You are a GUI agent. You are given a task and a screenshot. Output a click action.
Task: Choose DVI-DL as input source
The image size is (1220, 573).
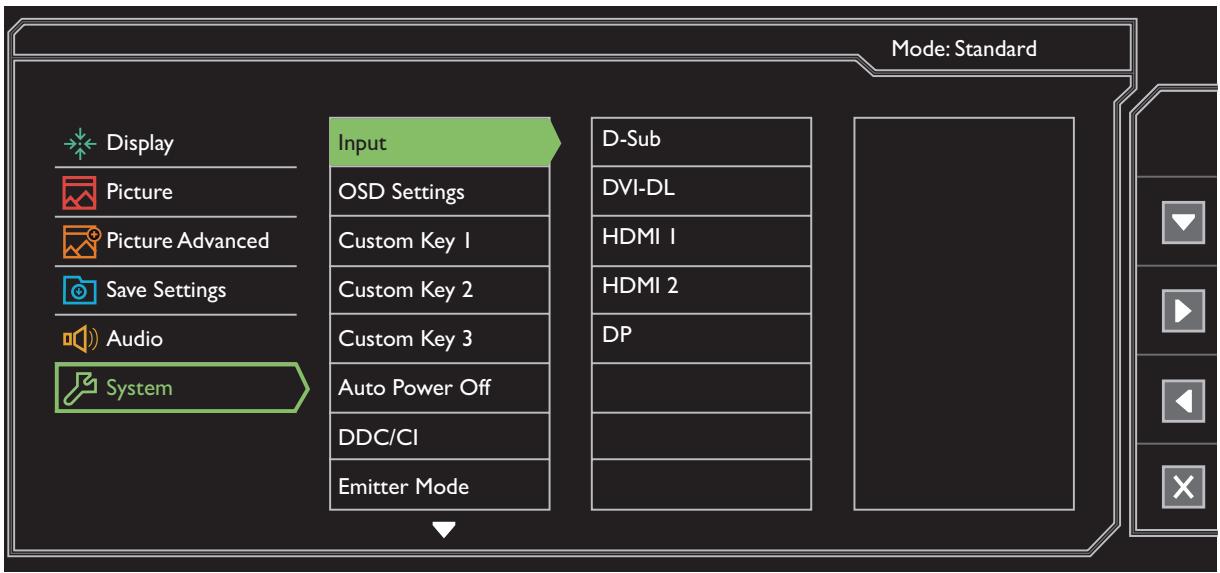[x=702, y=191]
